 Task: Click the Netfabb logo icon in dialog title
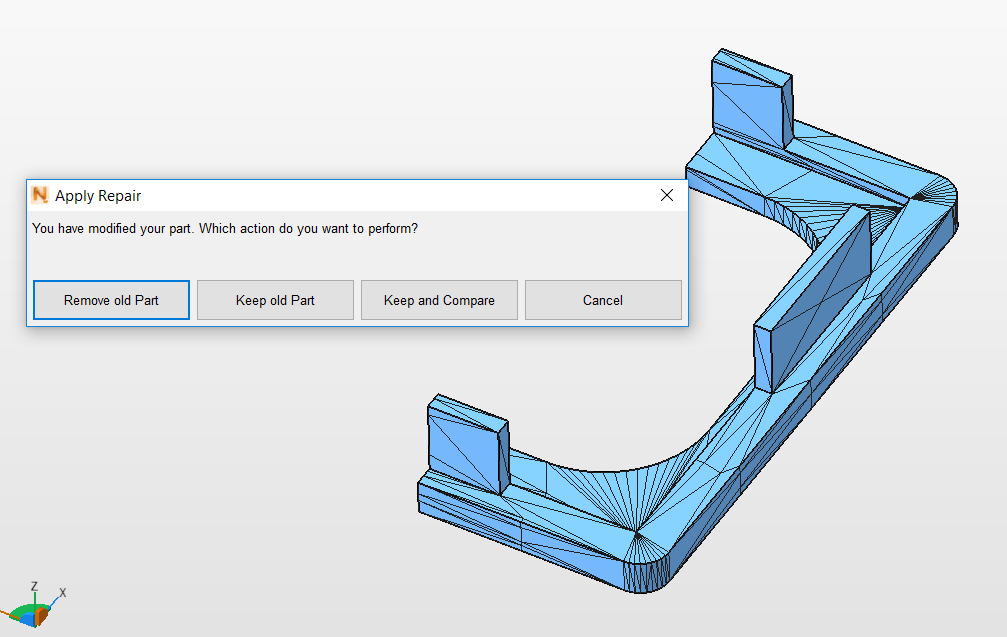(40, 196)
